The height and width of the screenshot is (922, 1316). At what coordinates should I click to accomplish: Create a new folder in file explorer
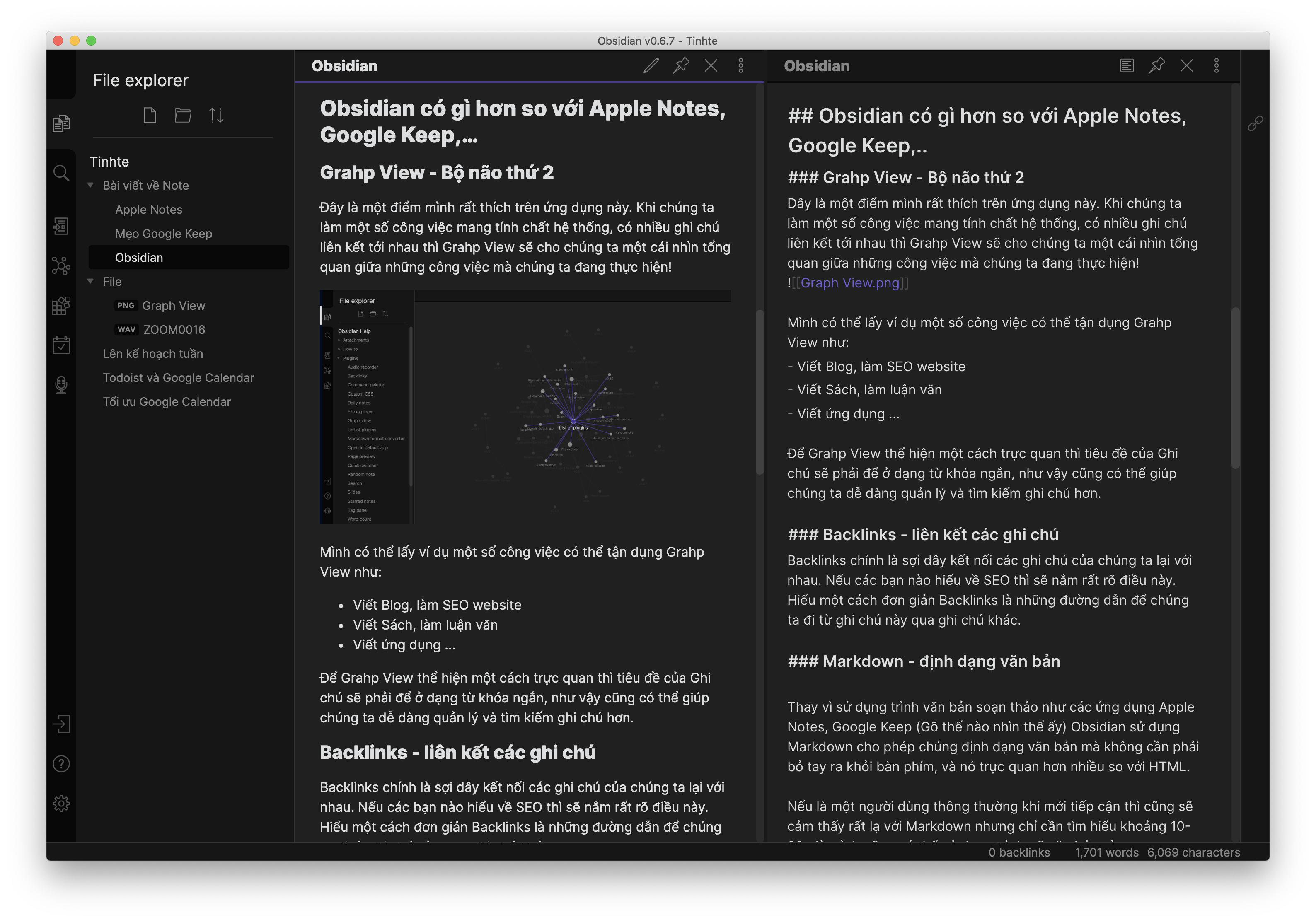183,115
